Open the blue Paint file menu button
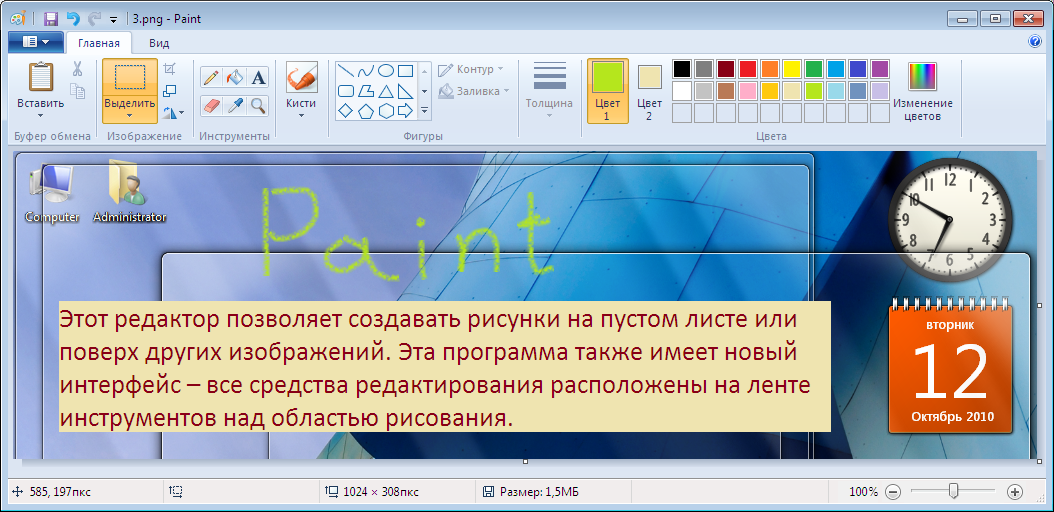This screenshot has width=1054, height=512. [x=36, y=42]
